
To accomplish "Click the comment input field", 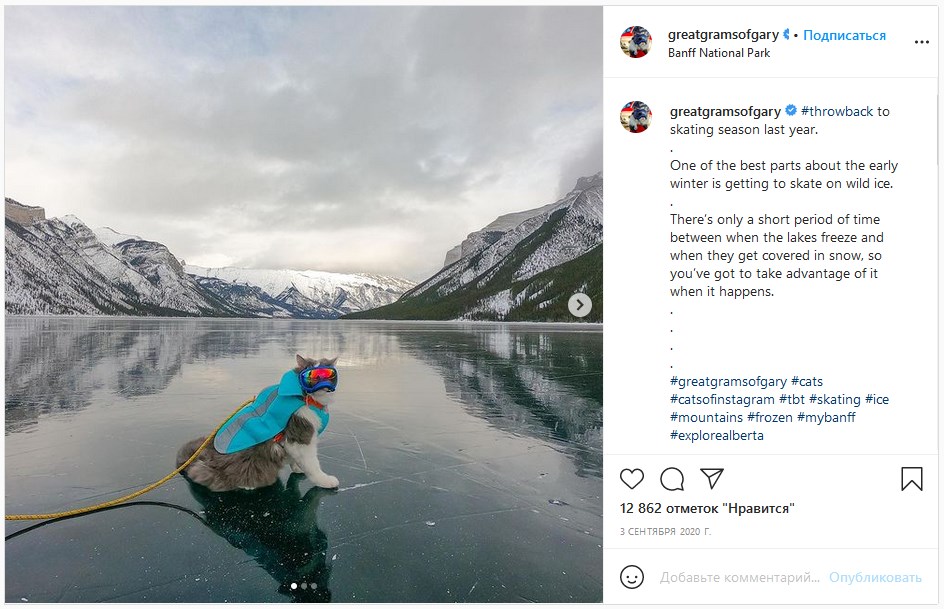I will click(739, 577).
